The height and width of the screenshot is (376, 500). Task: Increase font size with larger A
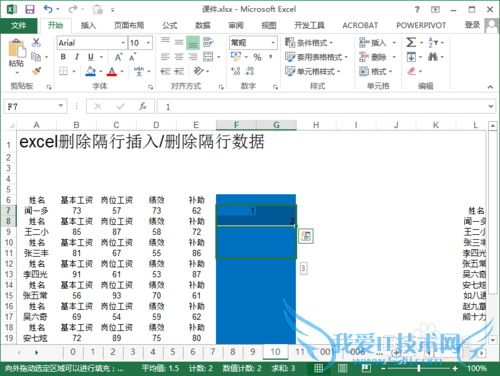click(118, 57)
